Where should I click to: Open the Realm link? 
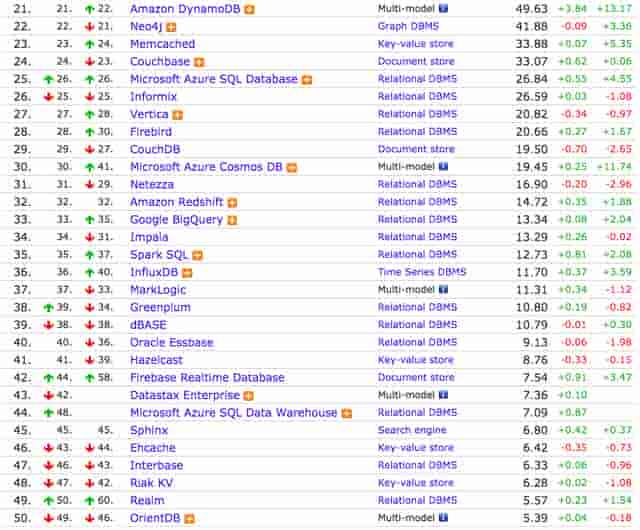click(x=147, y=501)
